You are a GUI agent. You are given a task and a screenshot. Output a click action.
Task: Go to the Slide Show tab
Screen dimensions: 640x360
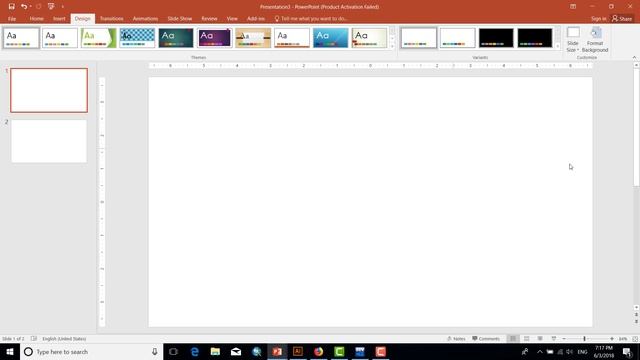(x=180, y=19)
